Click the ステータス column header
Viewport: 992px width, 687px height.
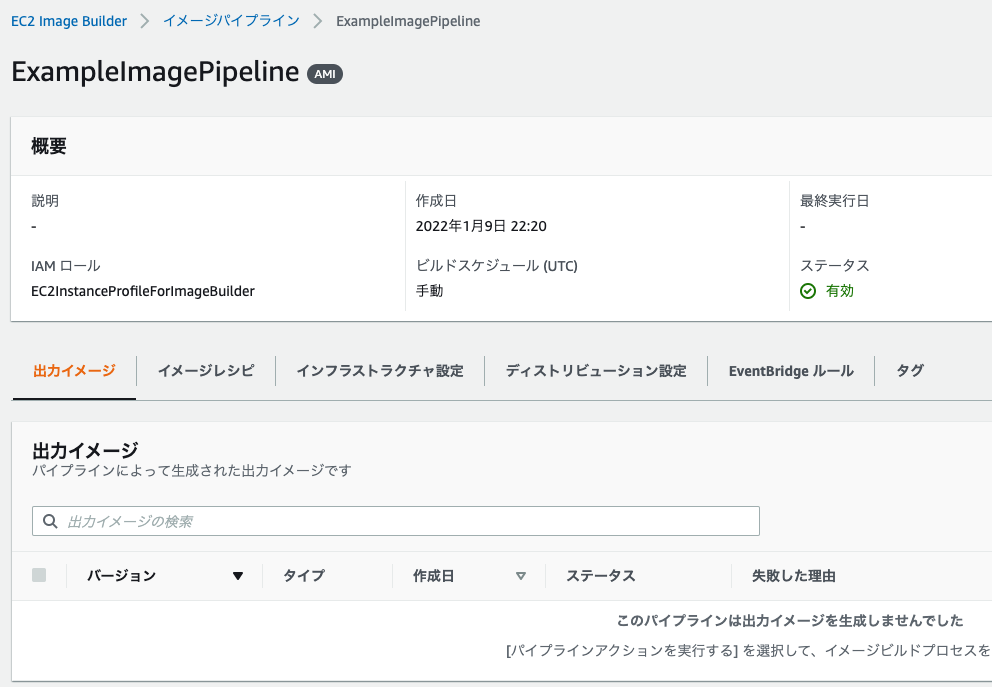coord(601,576)
